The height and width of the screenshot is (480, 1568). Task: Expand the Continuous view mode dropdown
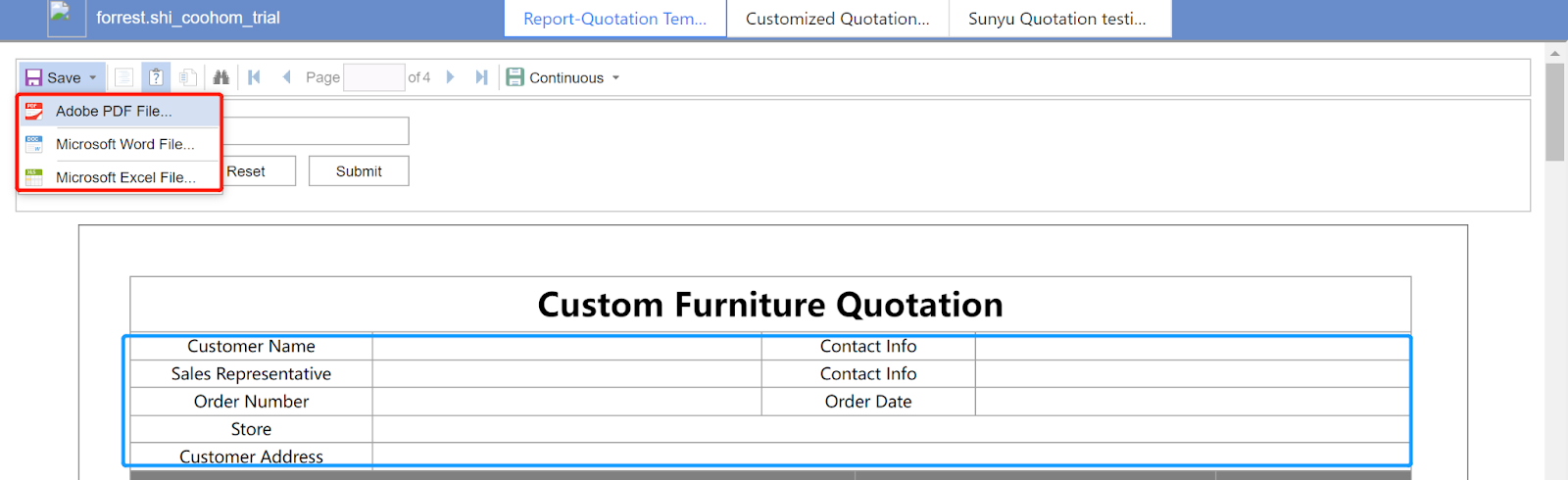tap(615, 77)
